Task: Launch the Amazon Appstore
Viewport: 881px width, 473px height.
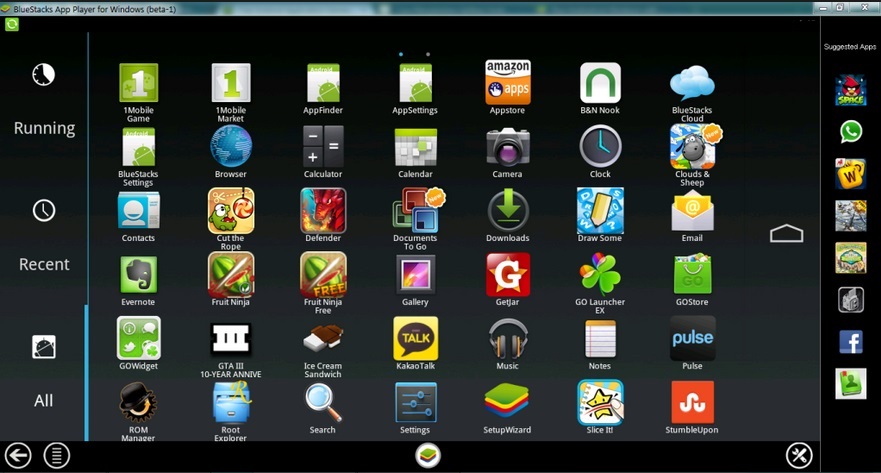Action: pyautogui.click(x=507, y=82)
